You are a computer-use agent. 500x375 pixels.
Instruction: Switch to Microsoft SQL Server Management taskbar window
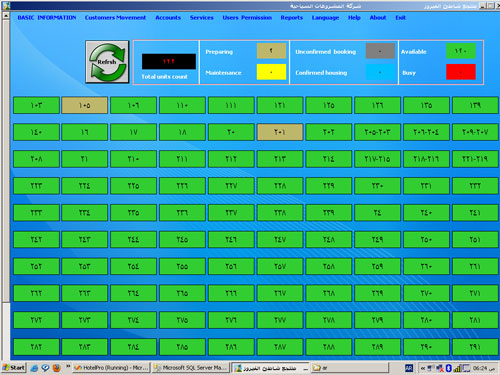coord(190,368)
